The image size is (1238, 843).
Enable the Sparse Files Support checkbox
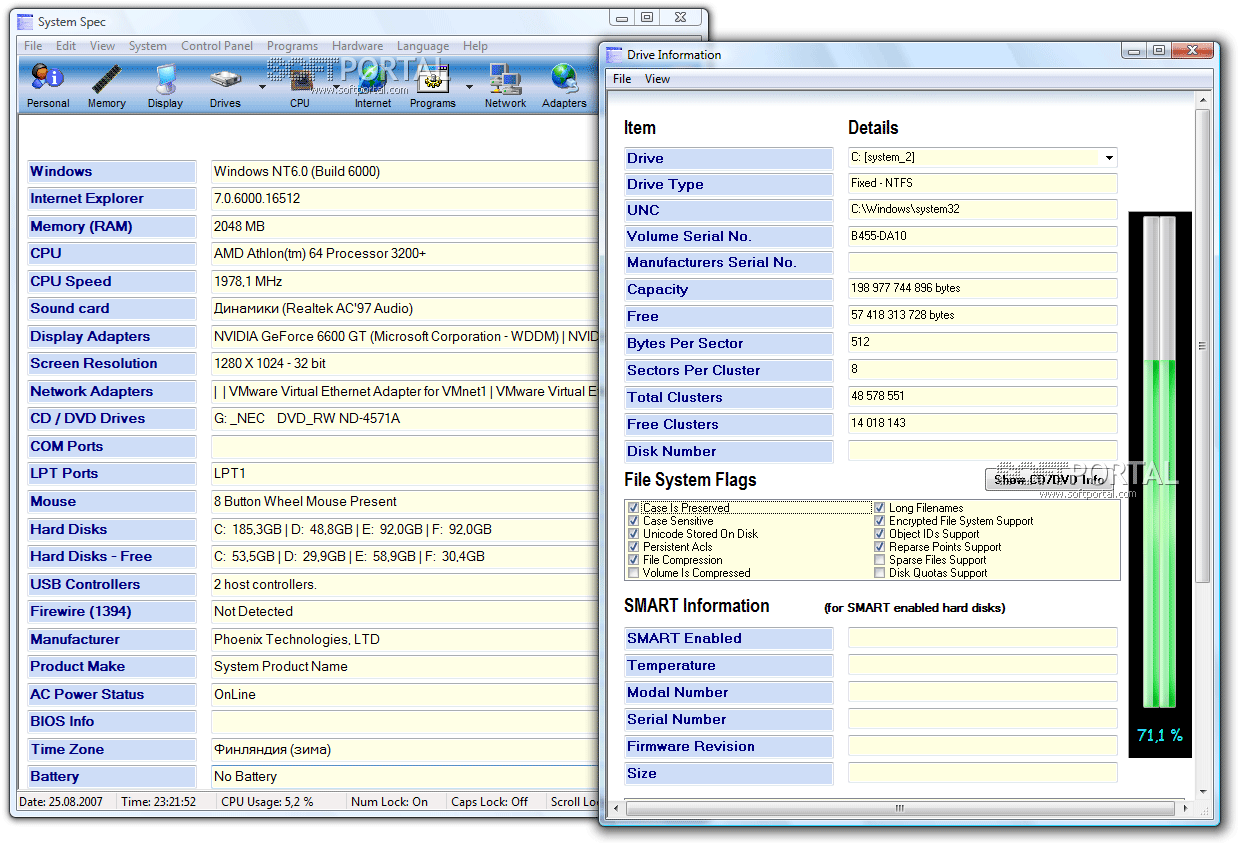point(880,560)
